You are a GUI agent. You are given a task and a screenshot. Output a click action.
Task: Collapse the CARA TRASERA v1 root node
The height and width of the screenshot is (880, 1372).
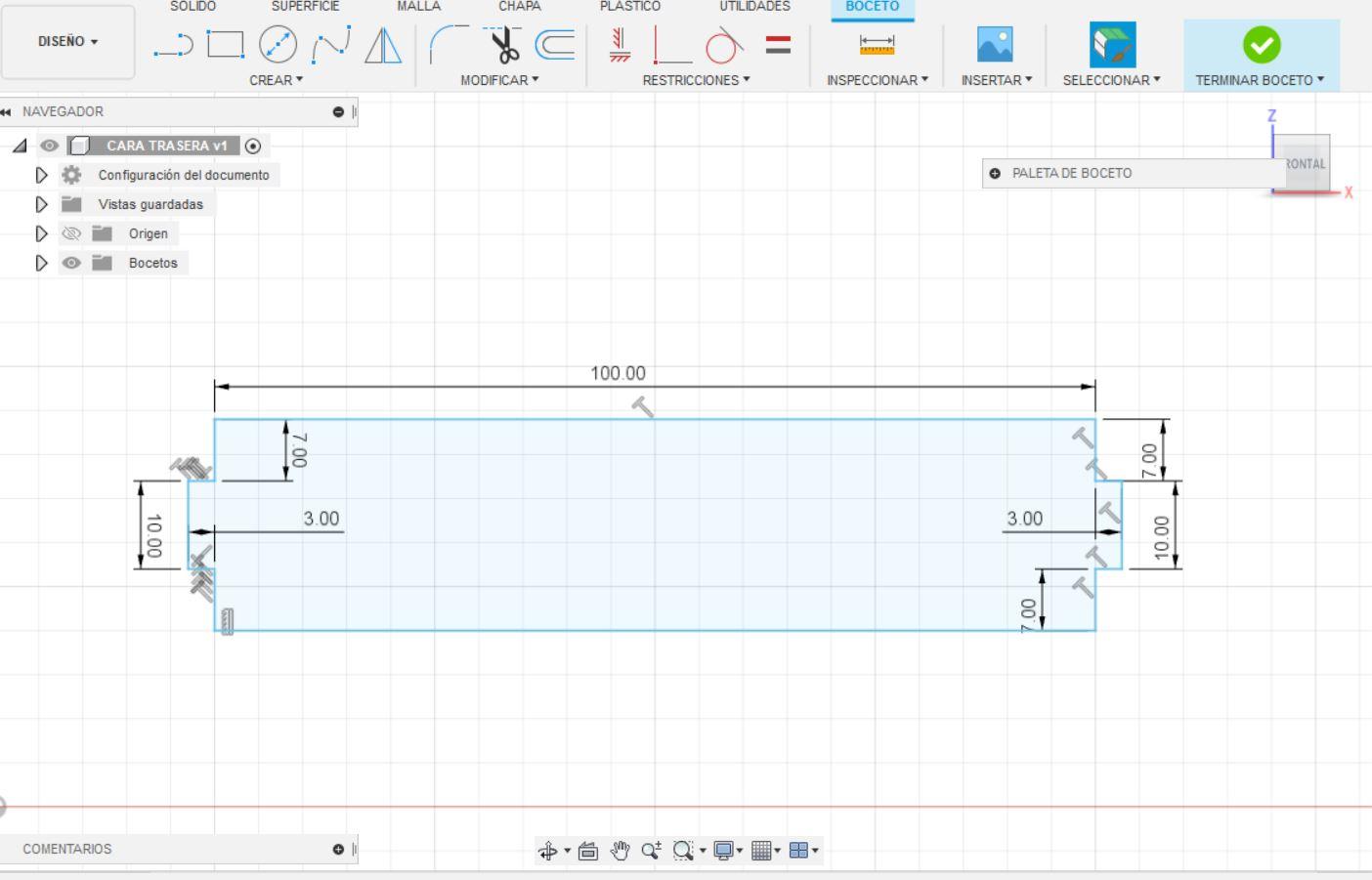point(20,146)
